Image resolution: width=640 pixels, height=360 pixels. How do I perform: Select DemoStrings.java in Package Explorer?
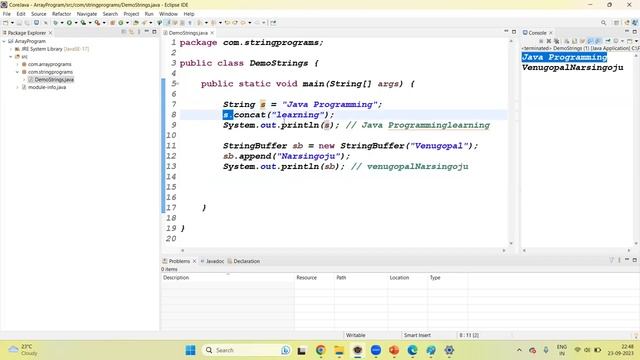point(51,80)
